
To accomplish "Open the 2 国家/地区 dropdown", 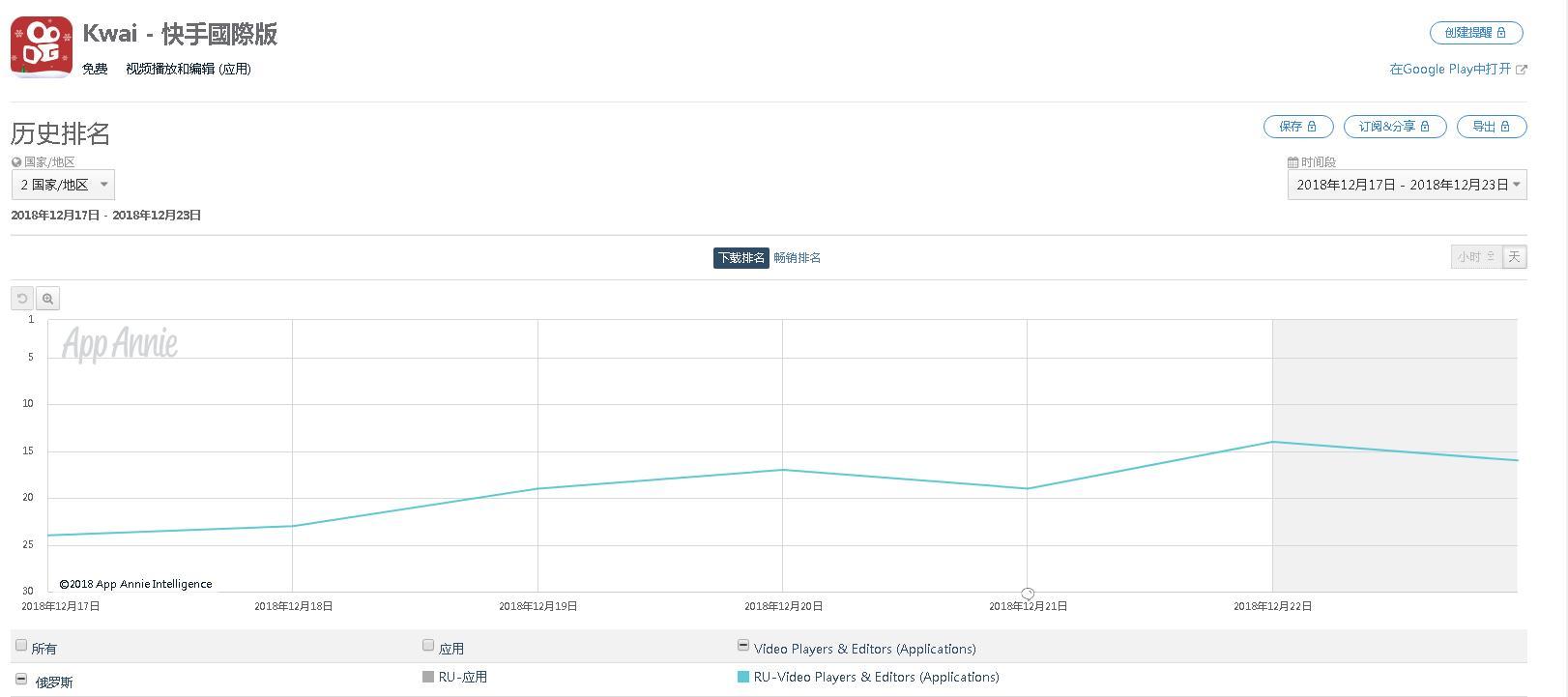I will tap(63, 185).
